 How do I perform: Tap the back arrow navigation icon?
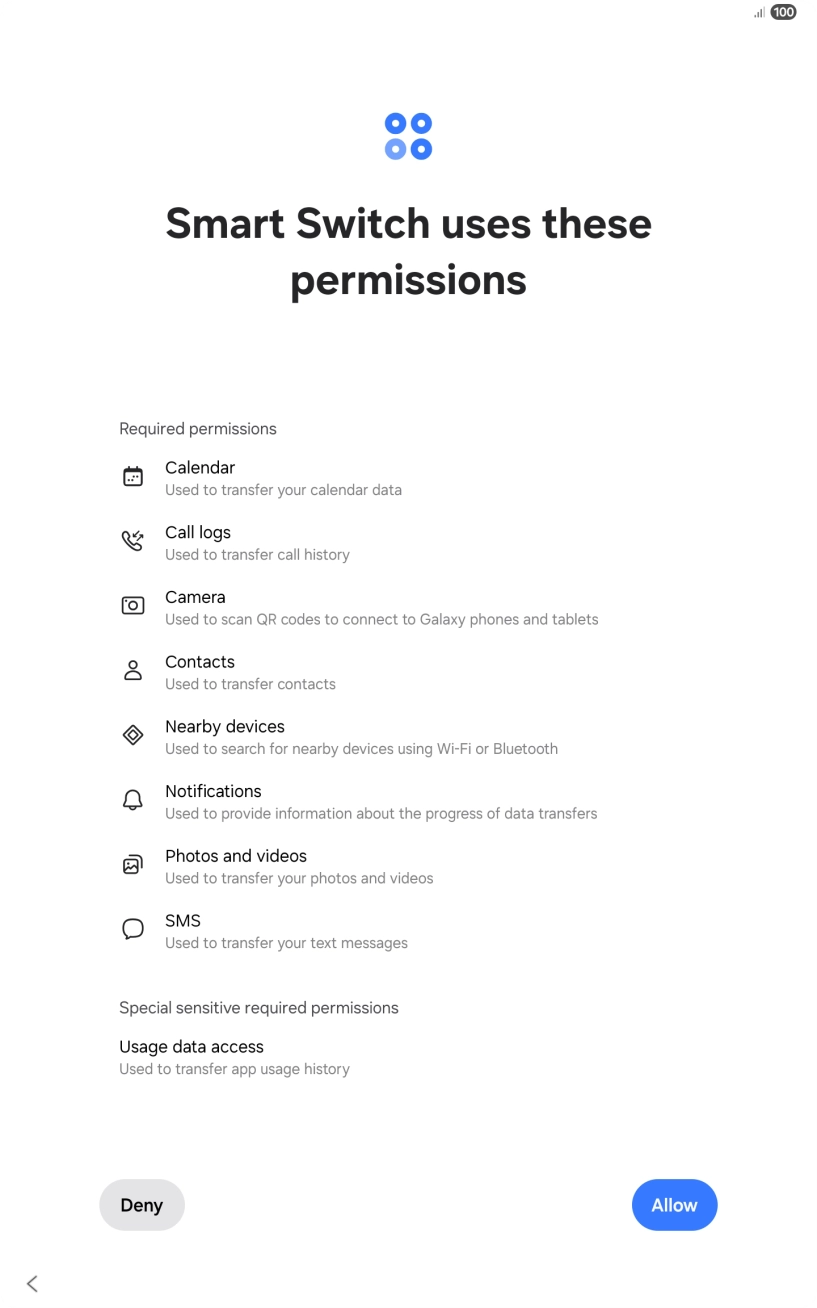[33, 1283]
